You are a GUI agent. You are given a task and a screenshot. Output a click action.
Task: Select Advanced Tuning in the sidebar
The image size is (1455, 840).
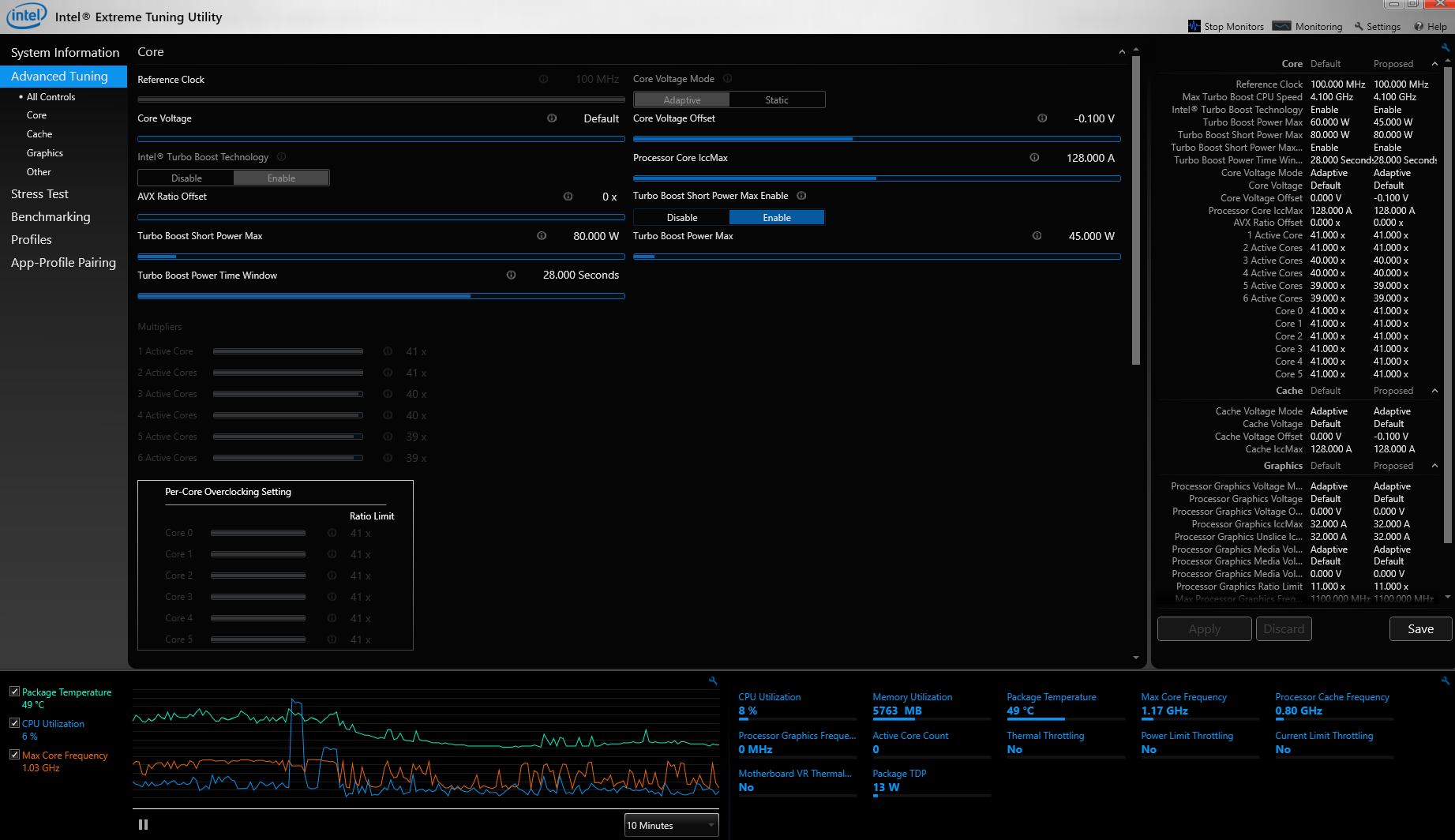[x=63, y=77]
